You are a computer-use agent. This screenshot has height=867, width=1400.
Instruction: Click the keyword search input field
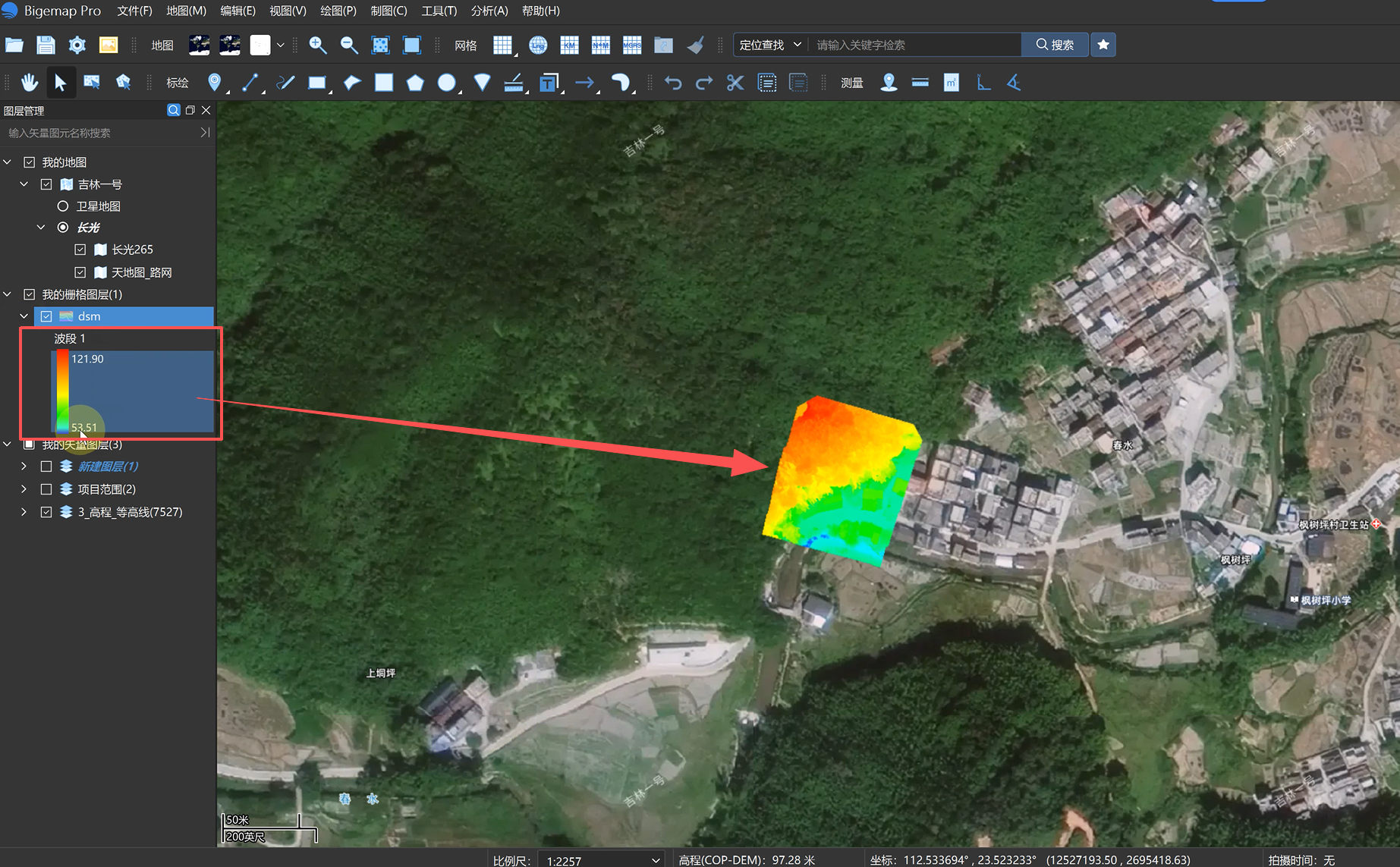click(x=914, y=45)
